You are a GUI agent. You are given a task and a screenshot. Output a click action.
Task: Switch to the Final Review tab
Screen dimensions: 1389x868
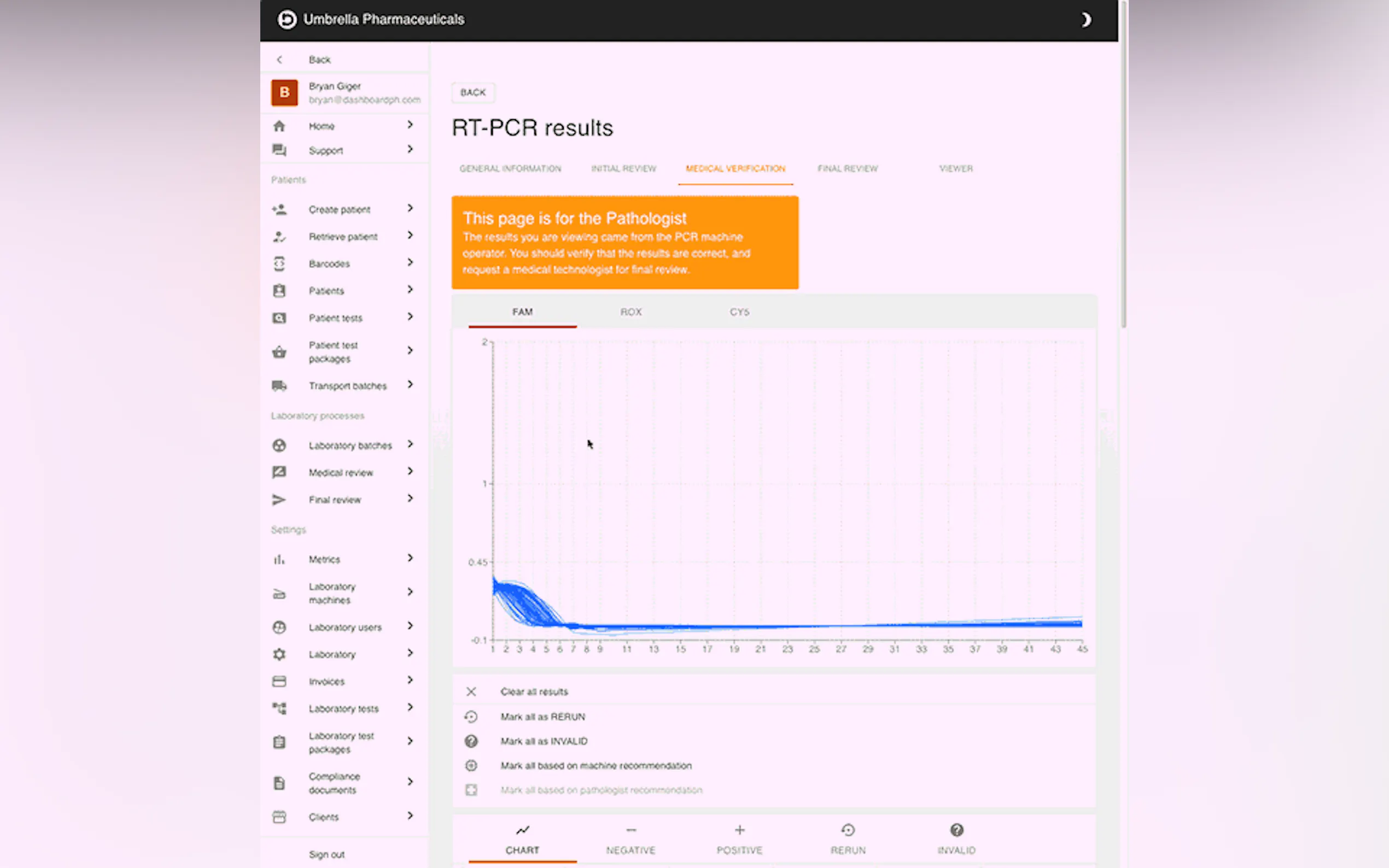847,169
